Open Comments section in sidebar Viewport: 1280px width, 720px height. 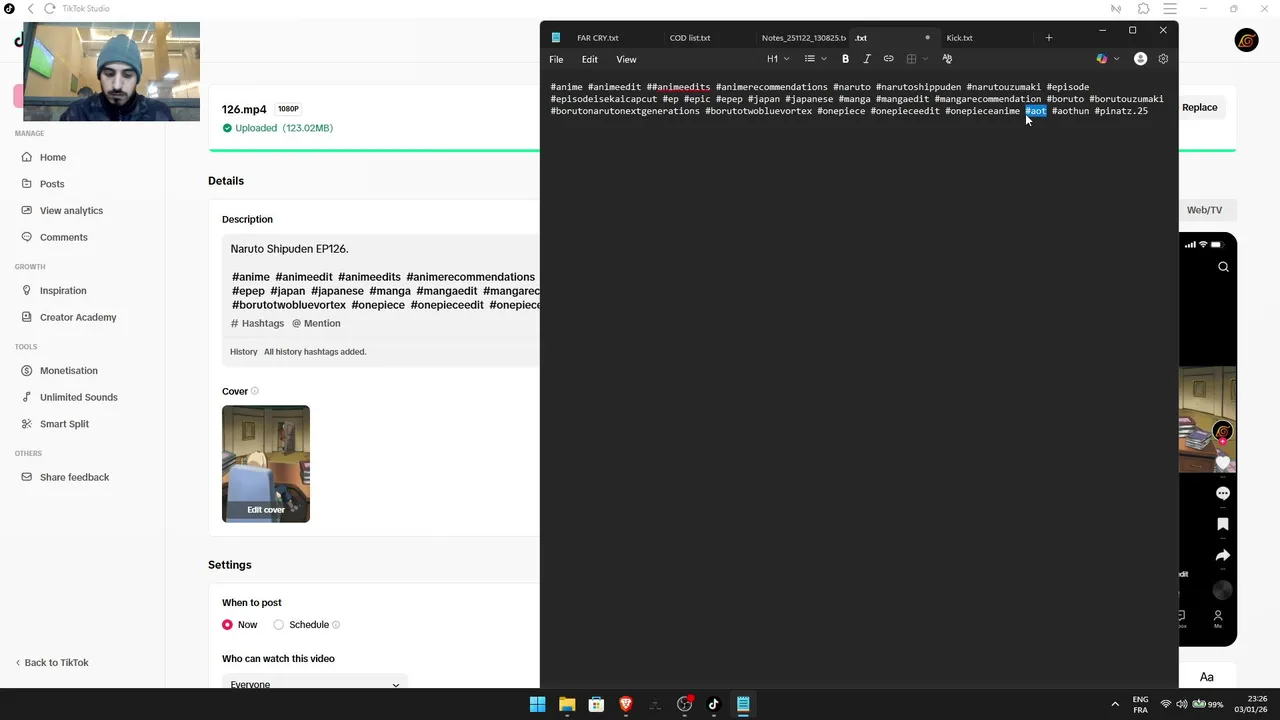(x=63, y=237)
